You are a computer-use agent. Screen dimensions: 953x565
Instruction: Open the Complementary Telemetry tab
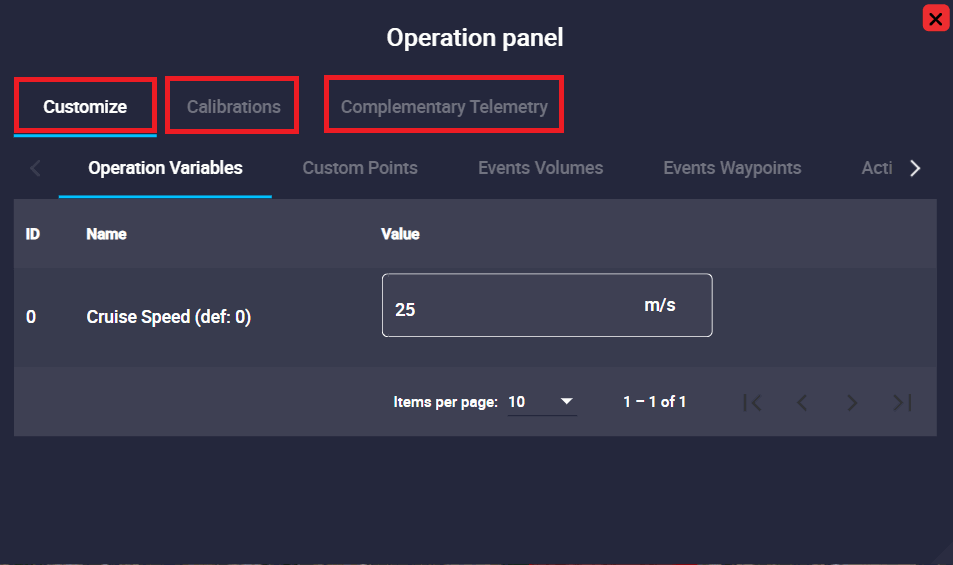tap(444, 106)
